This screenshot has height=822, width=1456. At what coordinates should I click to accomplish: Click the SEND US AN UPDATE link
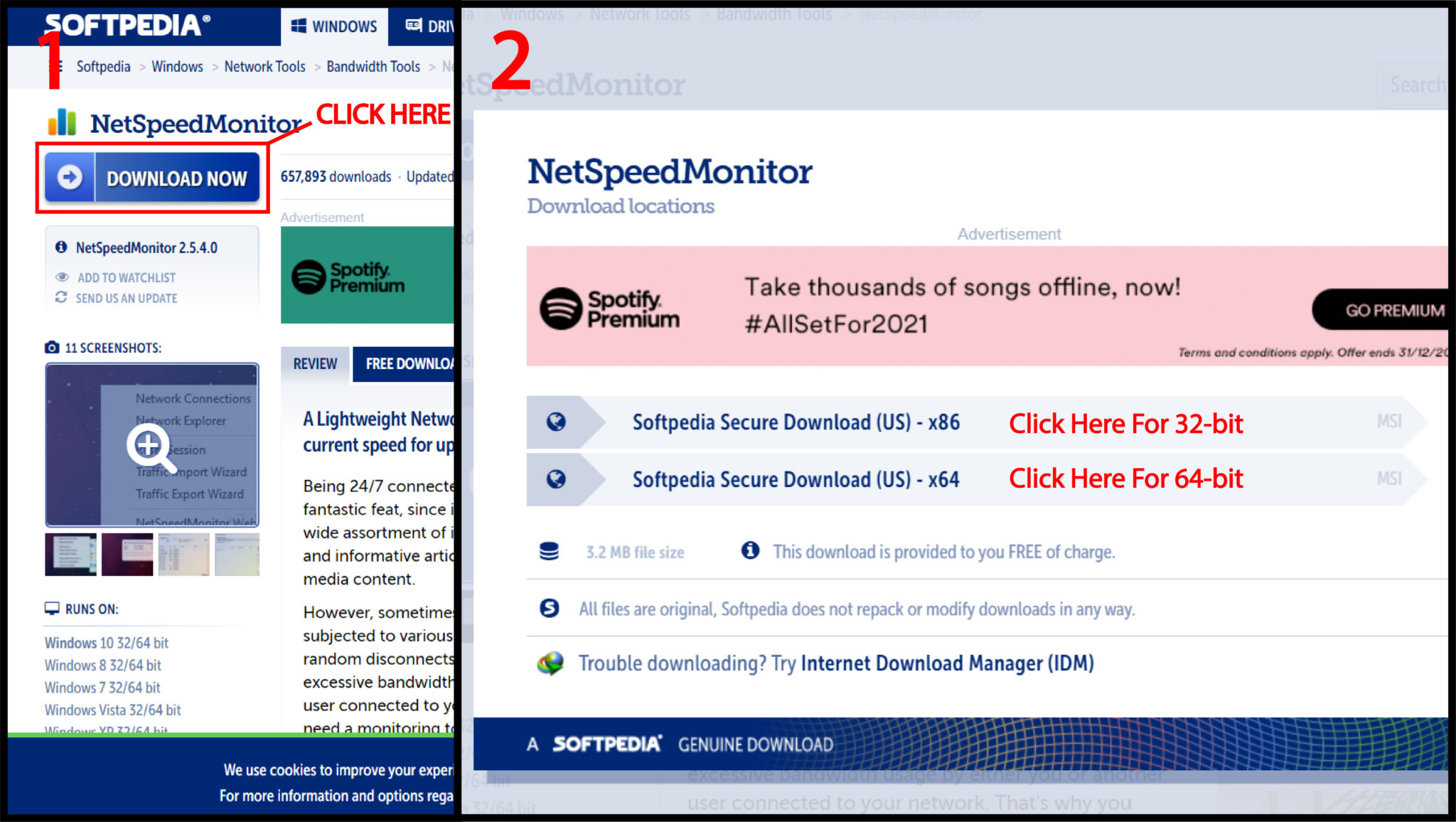click(x=125, y=298)
